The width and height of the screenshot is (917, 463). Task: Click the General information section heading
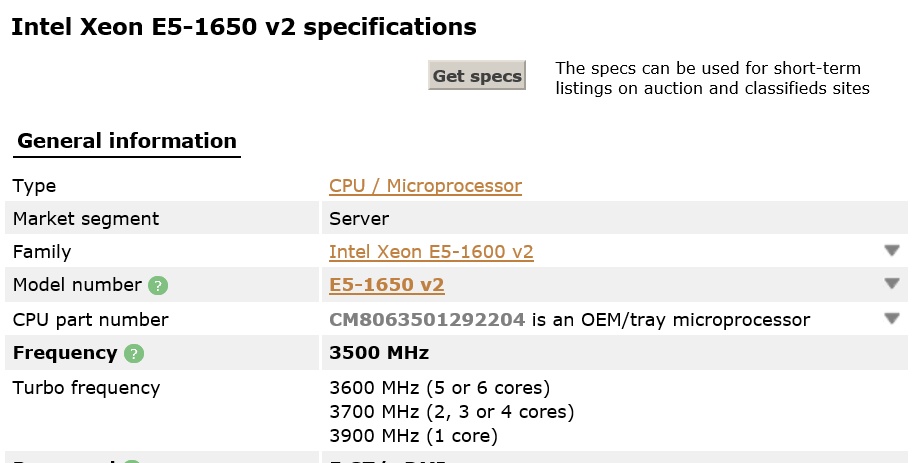[x=127, y=141]
